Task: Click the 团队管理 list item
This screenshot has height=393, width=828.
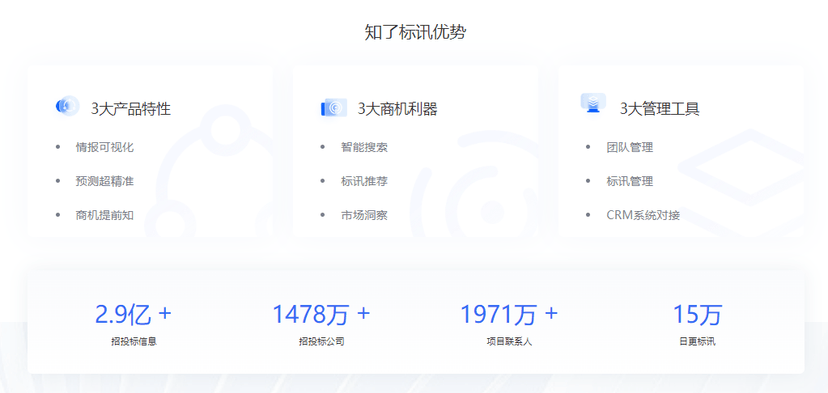Action: point(630,147)
